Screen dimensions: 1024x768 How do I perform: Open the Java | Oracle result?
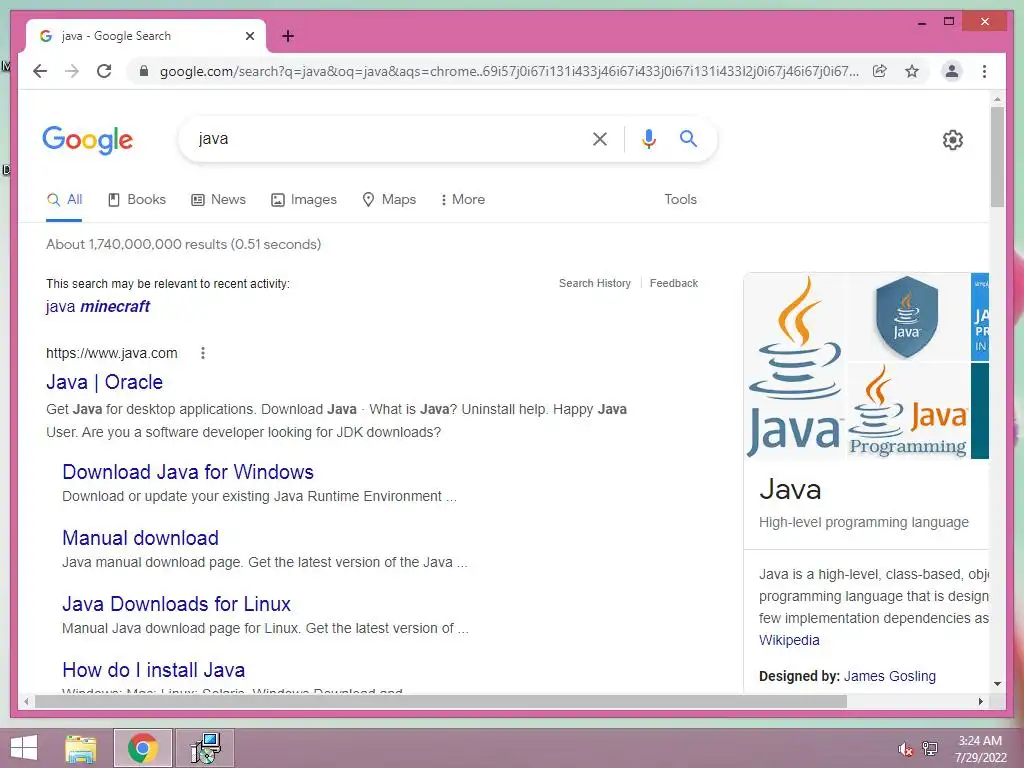pos(104,382)
